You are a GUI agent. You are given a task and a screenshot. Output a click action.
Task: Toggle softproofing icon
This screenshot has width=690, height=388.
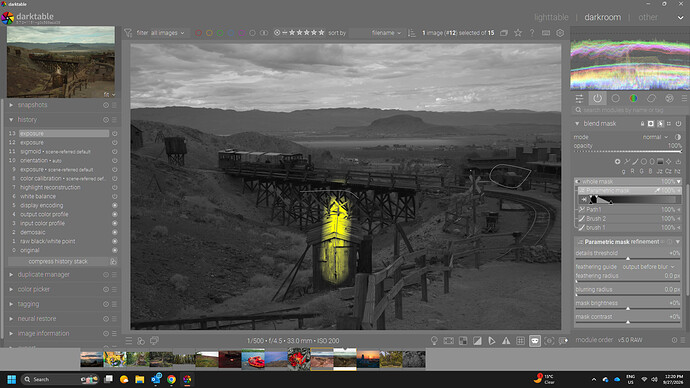pos(492,340)
